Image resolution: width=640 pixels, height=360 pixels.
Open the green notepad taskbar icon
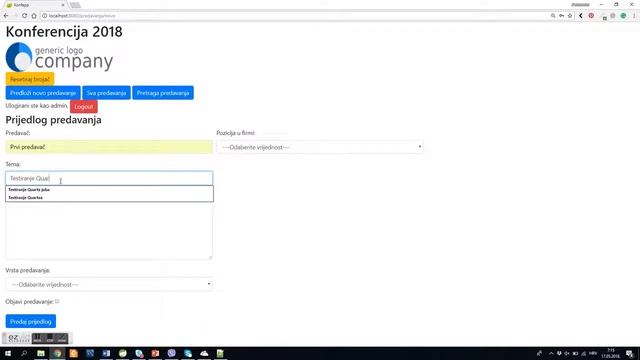point(220,353)
